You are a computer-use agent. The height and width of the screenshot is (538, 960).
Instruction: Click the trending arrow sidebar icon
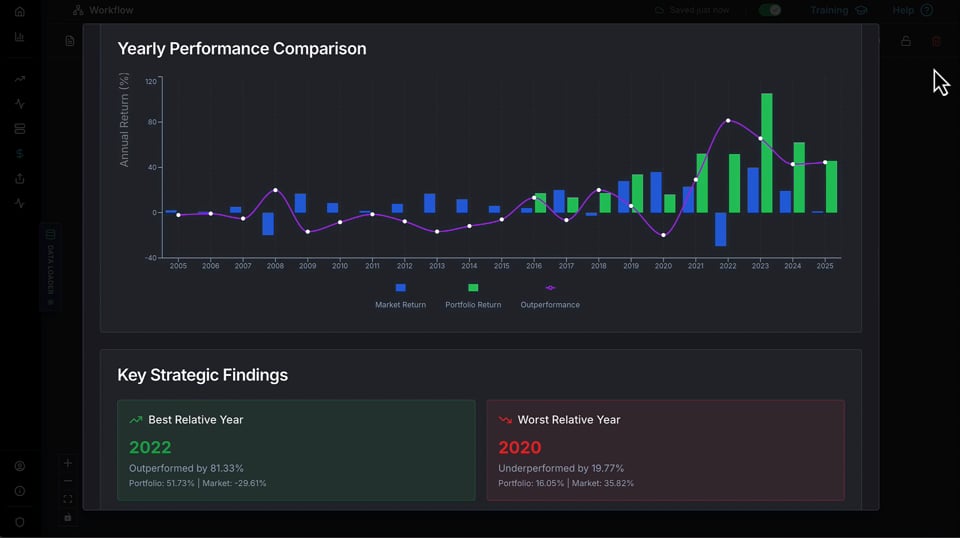19,79
